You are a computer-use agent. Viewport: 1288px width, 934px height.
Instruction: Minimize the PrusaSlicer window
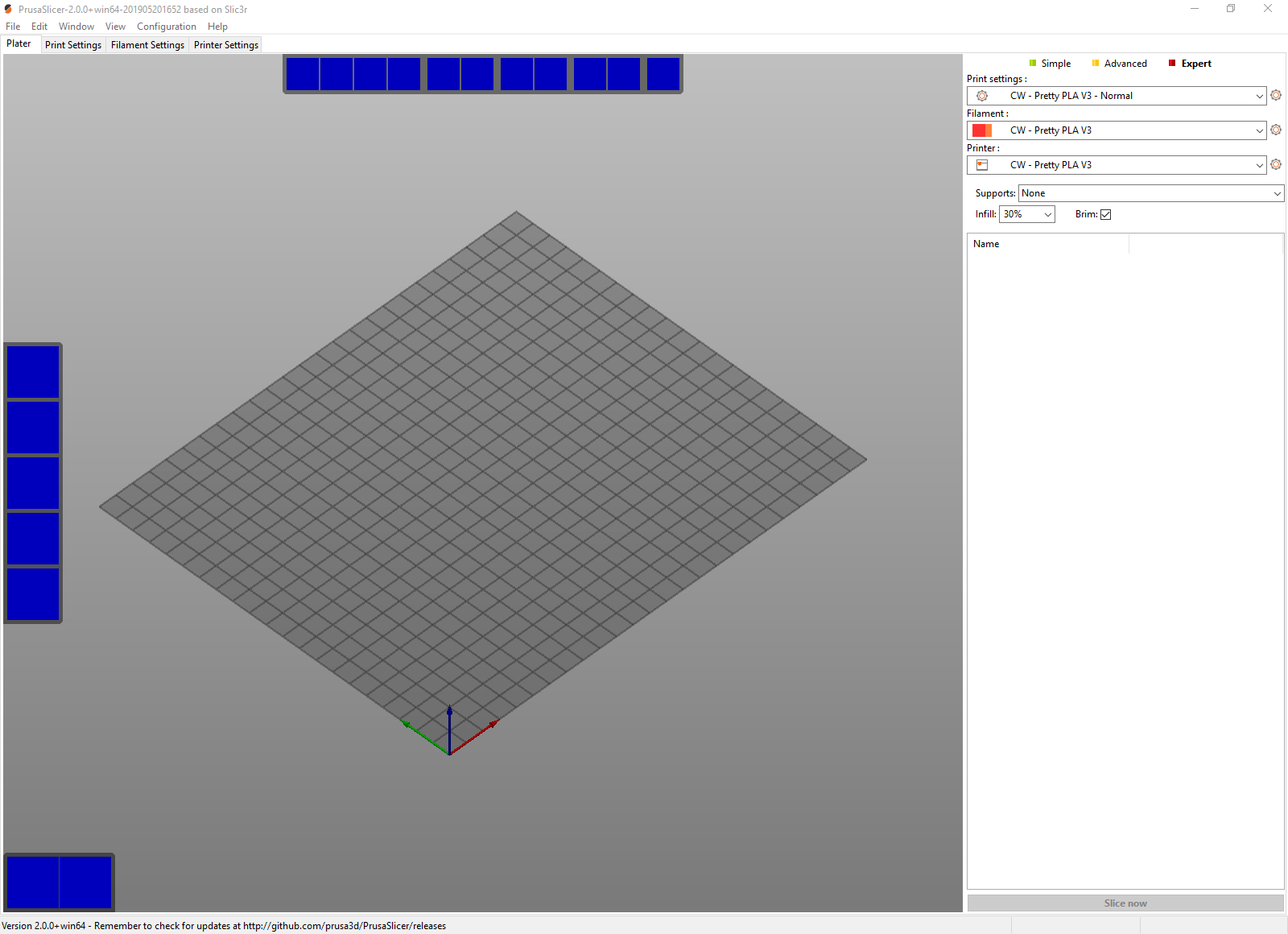coord(1195,9)
